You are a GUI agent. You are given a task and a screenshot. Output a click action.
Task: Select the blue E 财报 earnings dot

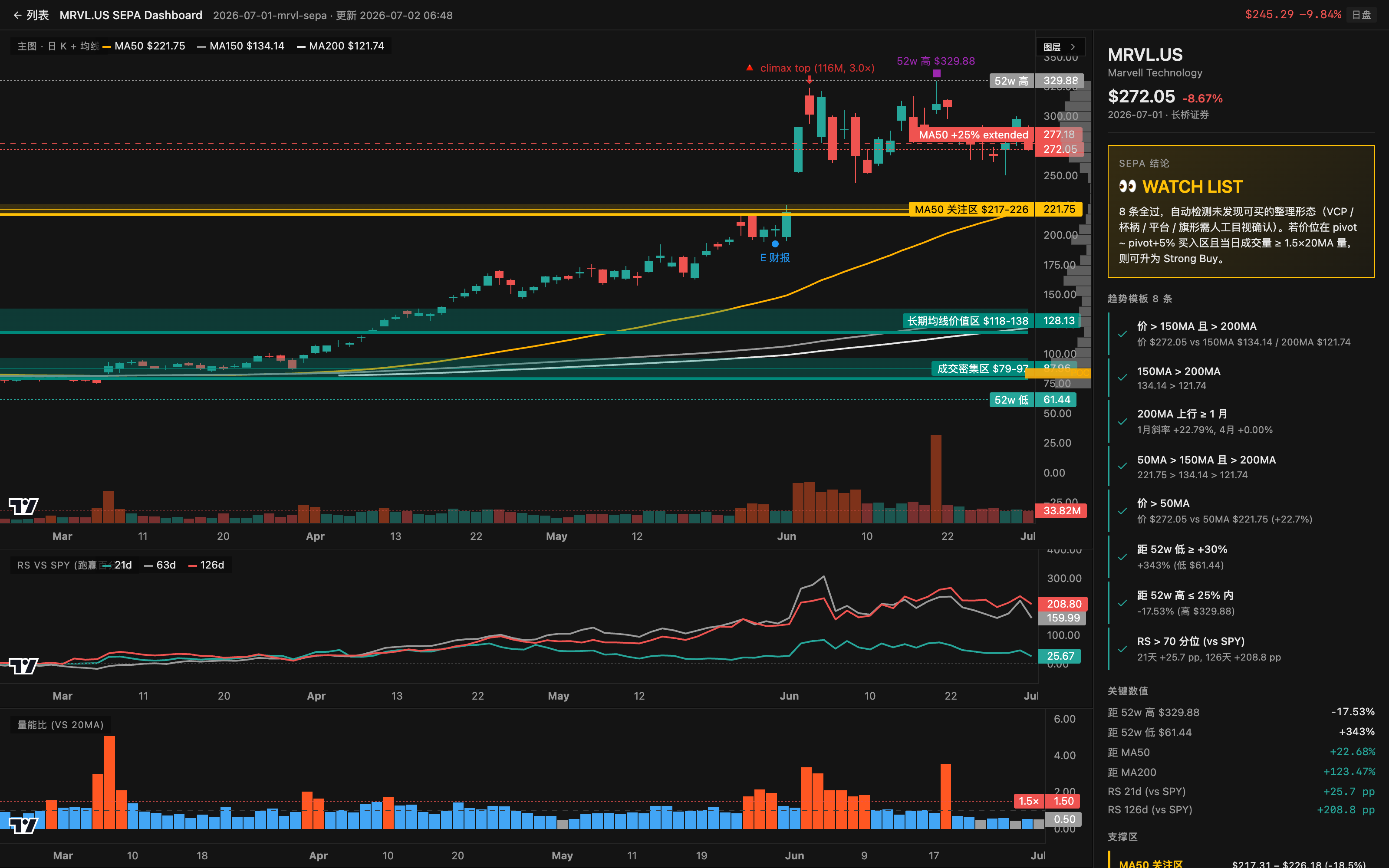coord(775,244)
